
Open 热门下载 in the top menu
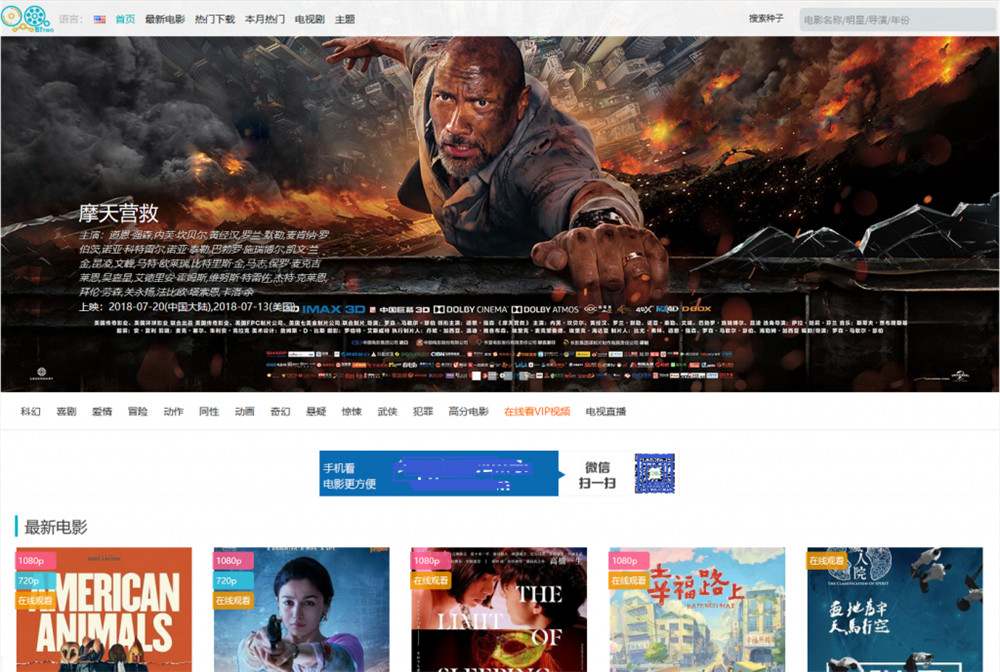point(215,19)
